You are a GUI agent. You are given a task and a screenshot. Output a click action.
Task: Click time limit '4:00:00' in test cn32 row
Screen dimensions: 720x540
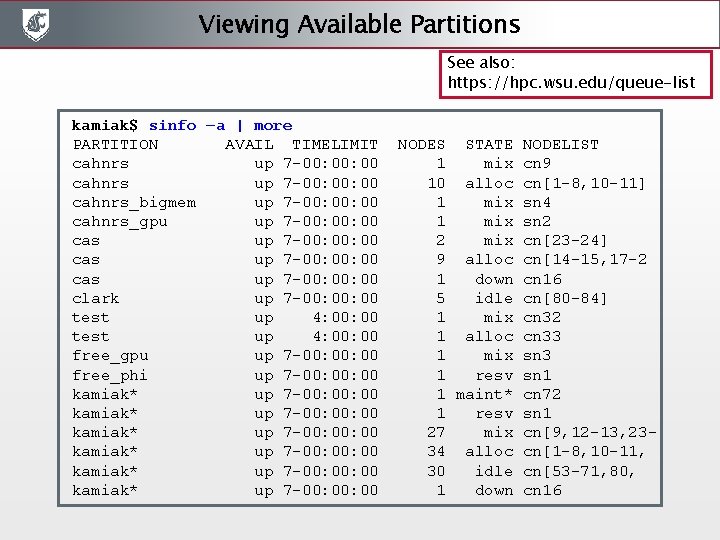pos(345,318)
